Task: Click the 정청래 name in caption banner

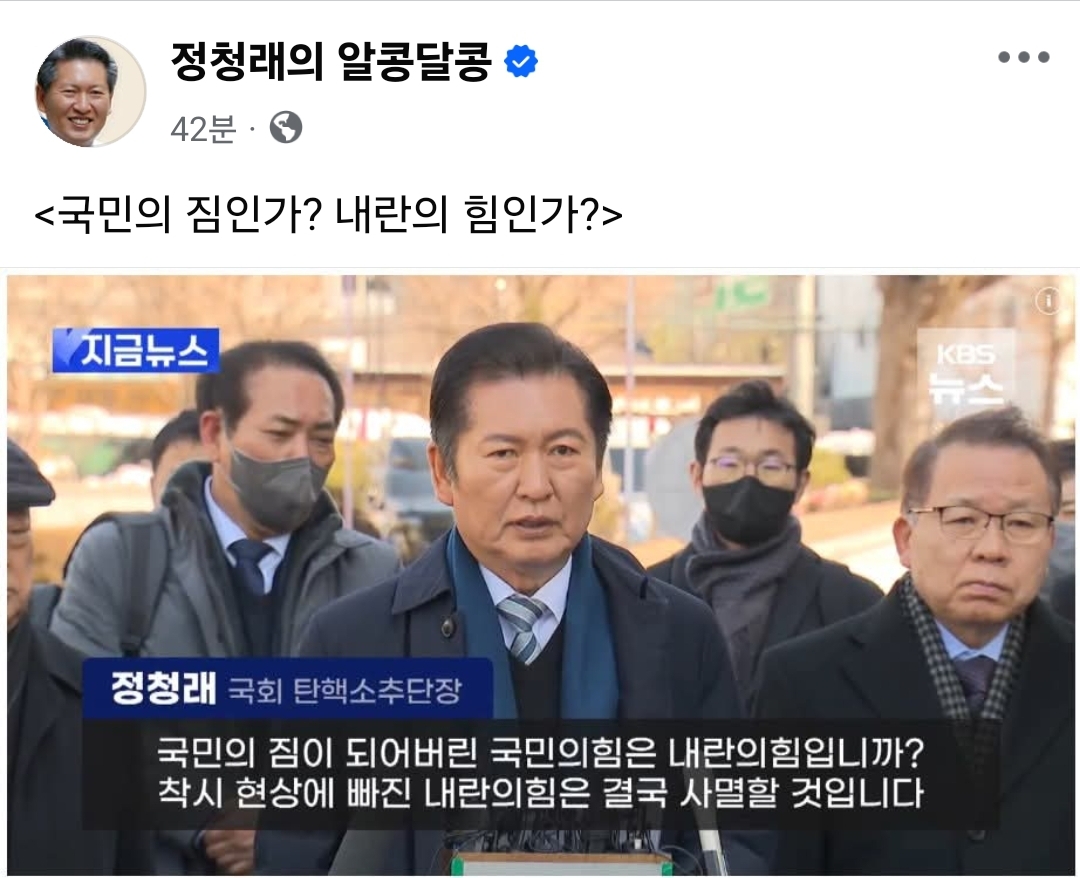Action: click(x=164, y=688)
